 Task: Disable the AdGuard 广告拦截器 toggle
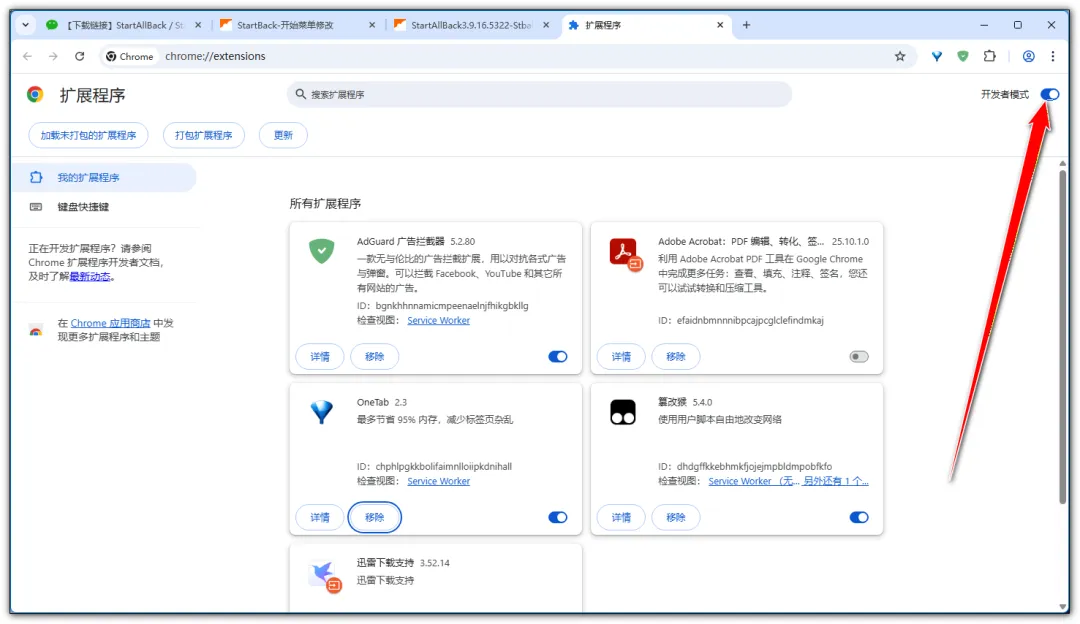click(x=558, y=357)
